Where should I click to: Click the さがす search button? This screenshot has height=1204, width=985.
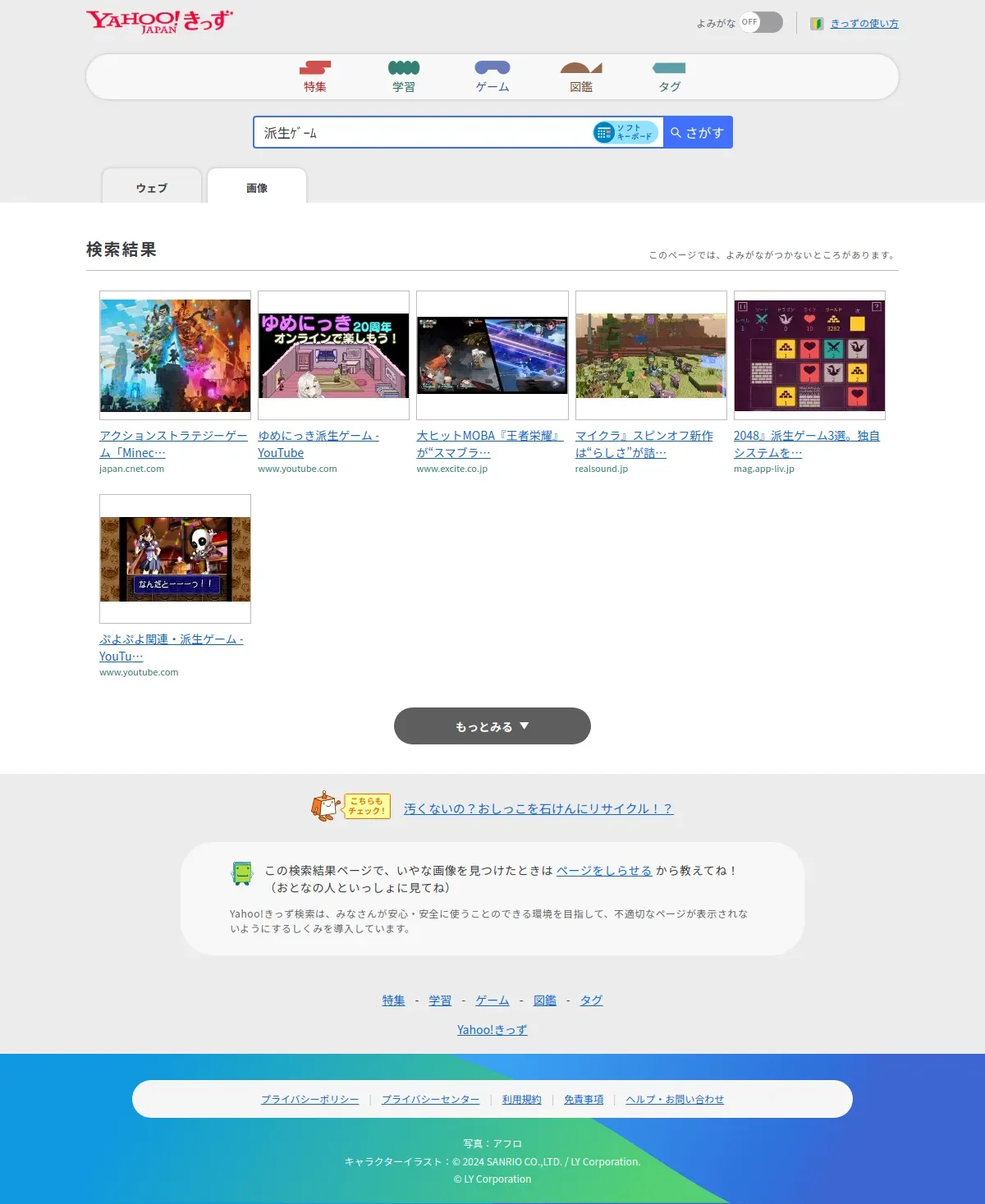698,132
